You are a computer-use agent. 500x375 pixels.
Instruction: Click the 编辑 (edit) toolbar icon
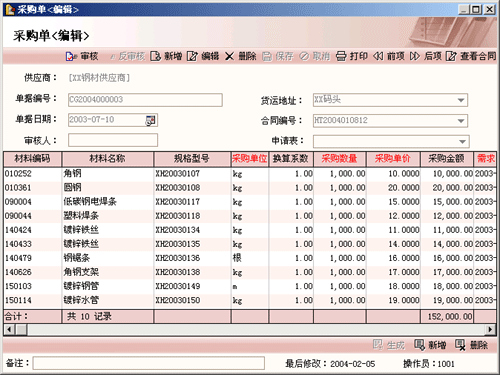point(192,56)
